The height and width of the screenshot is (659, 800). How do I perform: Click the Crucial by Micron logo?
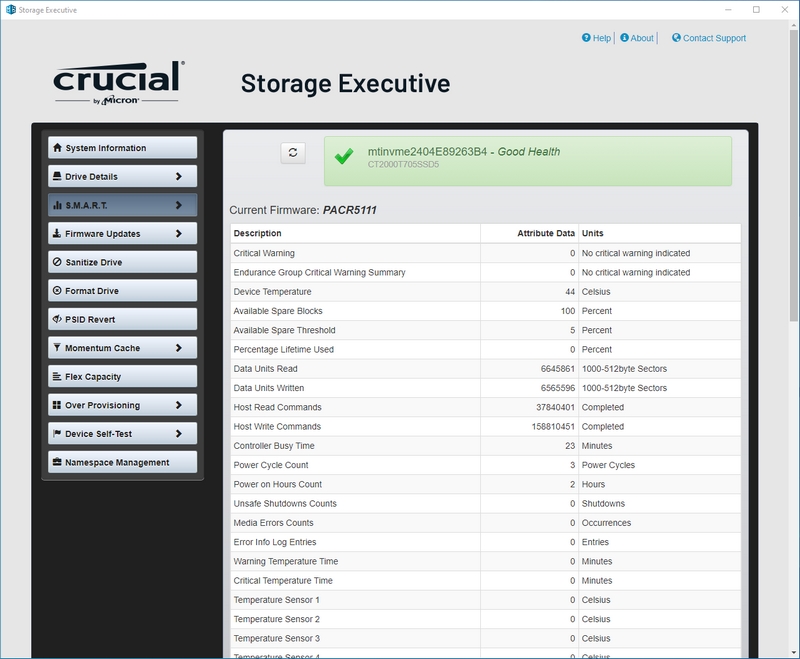tap(118, 83)
